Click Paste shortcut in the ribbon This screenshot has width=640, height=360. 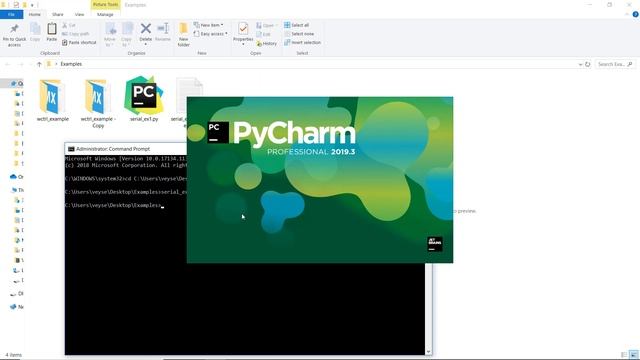tap(79, 42)
